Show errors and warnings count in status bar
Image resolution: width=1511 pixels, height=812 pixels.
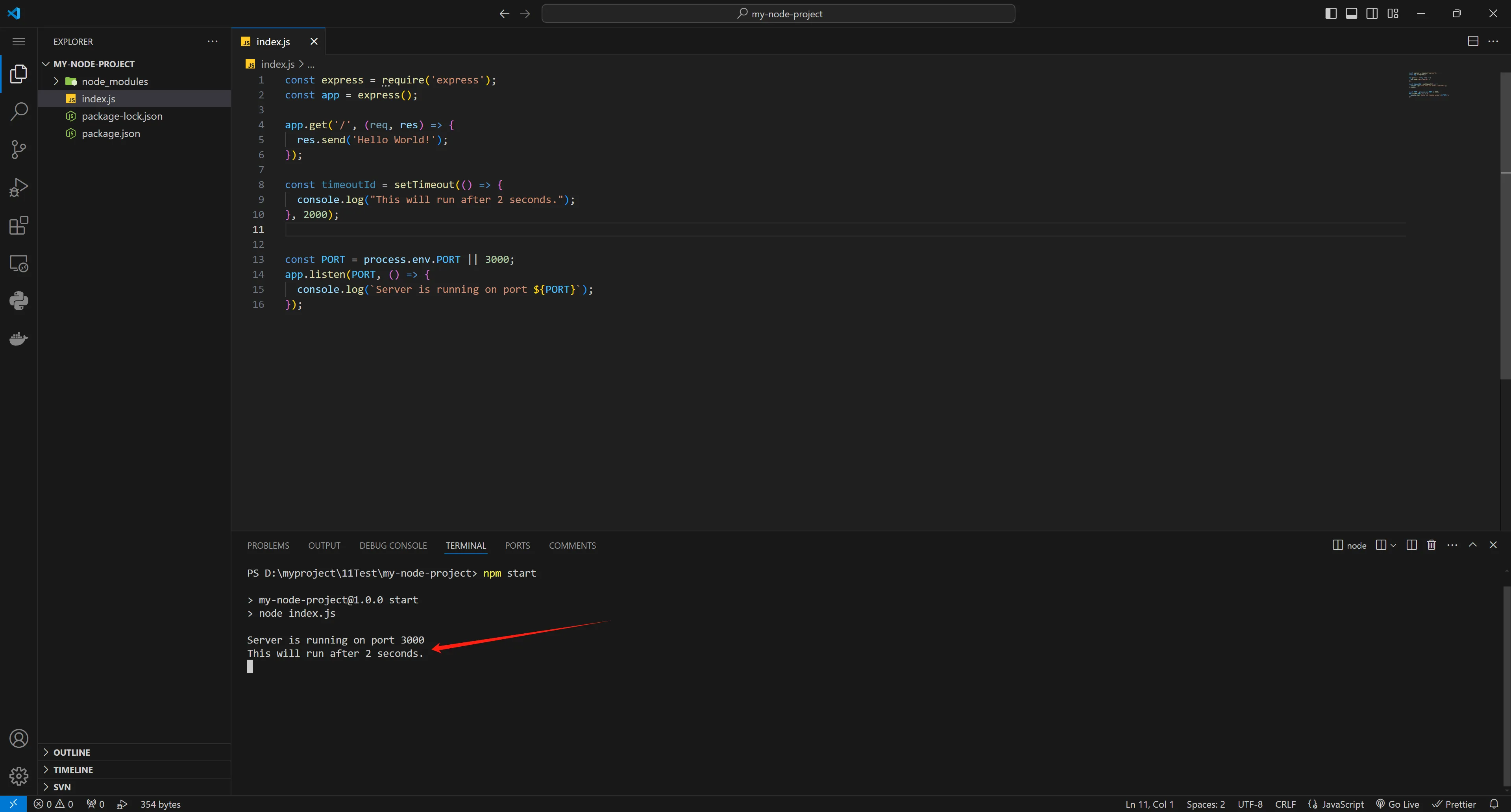point(54,804)
